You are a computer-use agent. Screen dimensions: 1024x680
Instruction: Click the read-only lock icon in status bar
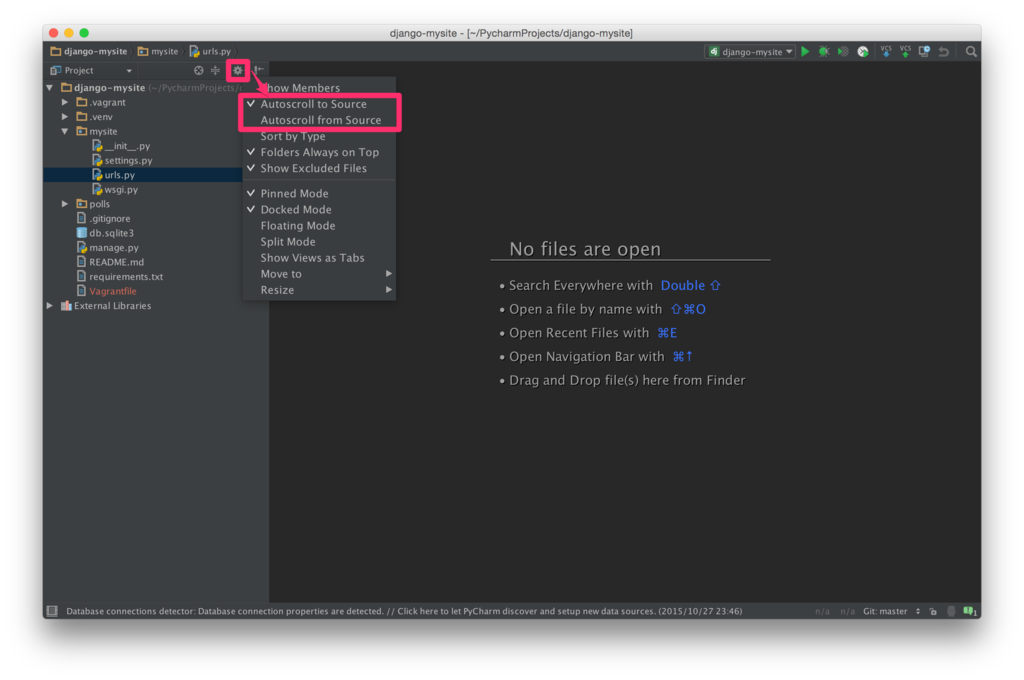pos(933,611)
